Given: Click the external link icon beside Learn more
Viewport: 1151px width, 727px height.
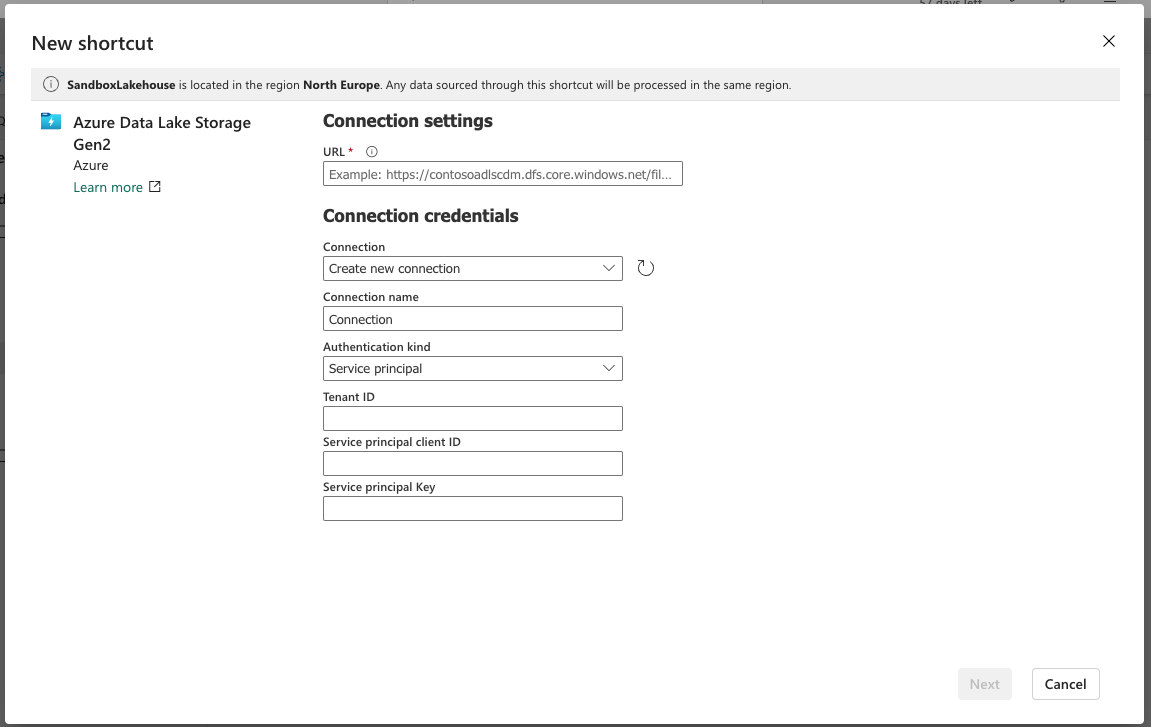Looking at the screenshot, I should point(155,187).
